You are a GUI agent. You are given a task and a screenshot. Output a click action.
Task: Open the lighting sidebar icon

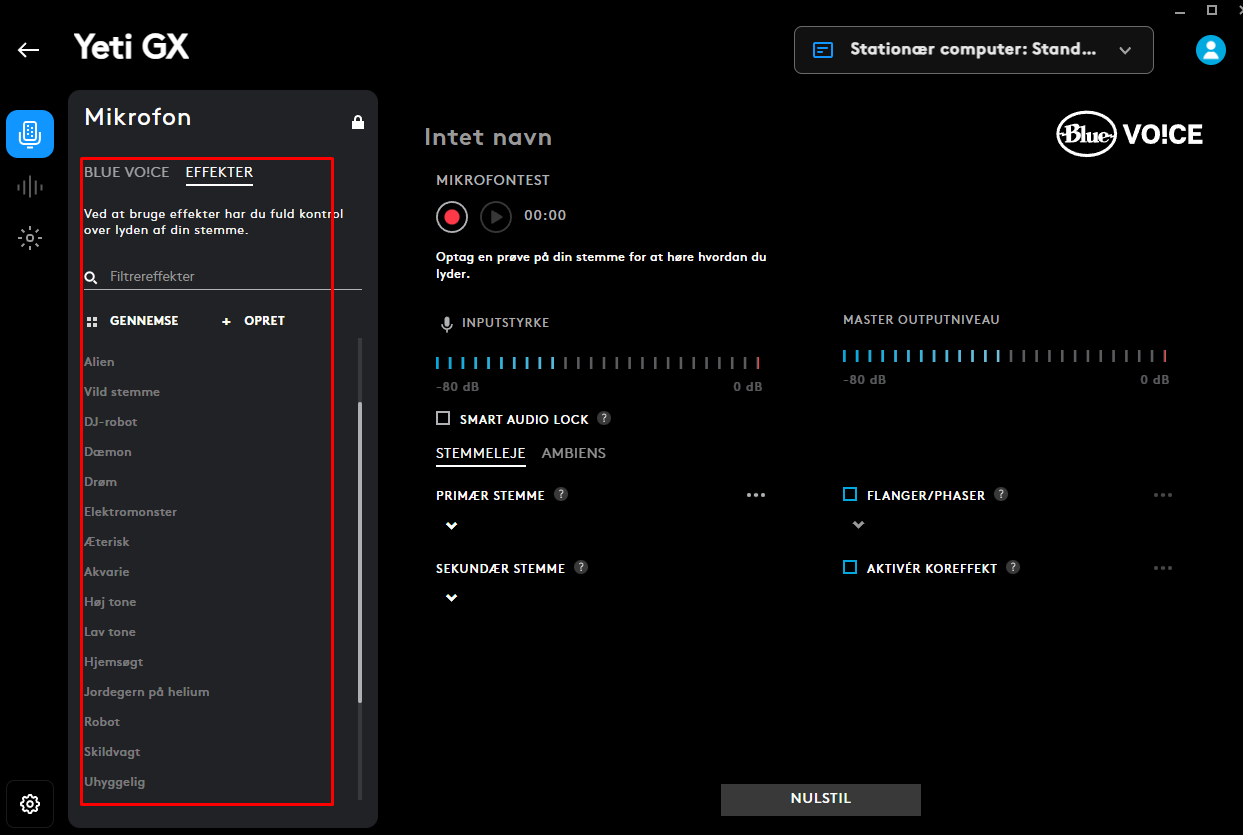pos(30,238)
